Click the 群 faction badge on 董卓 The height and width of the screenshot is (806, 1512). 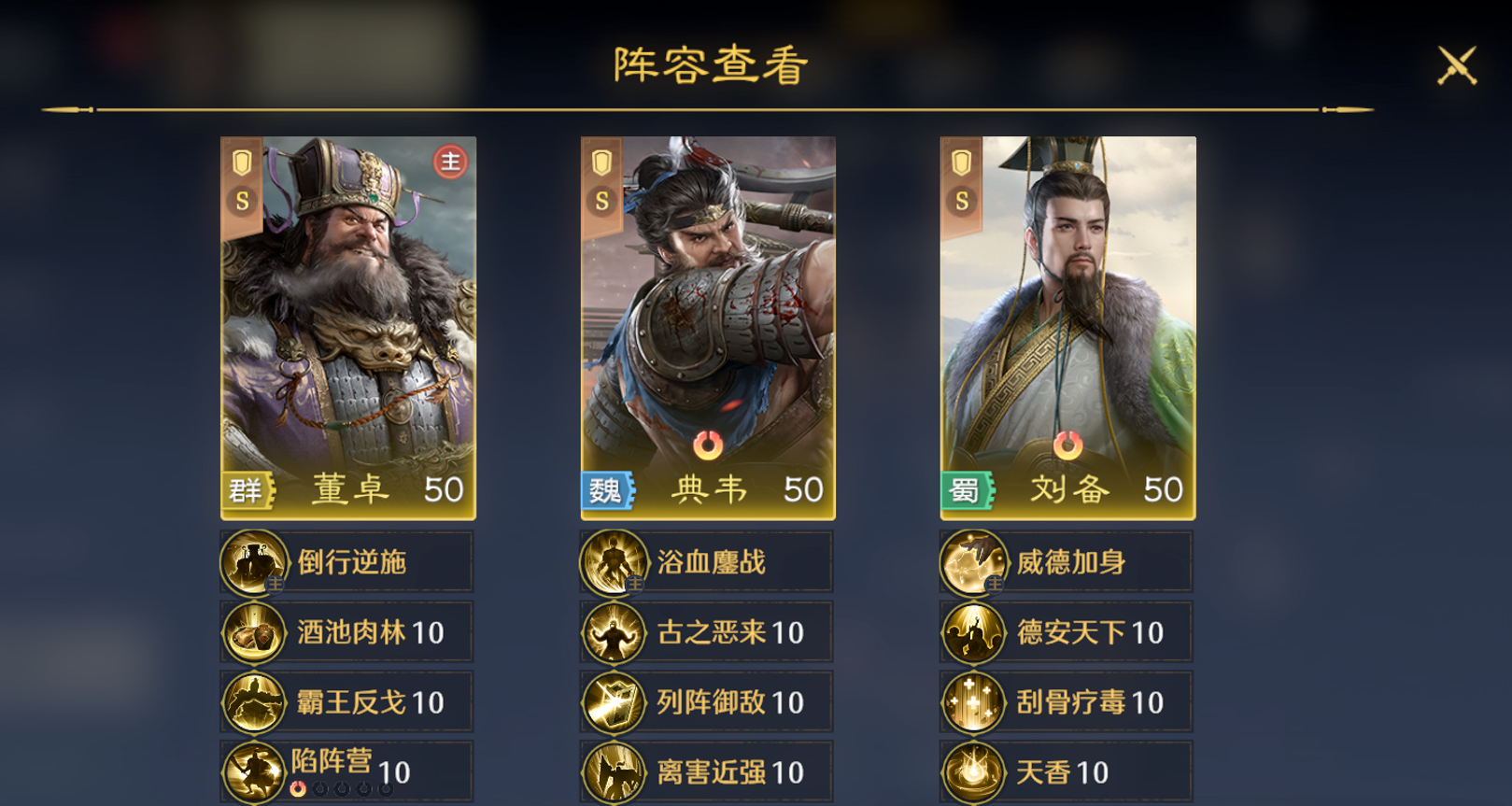(247, 490)
